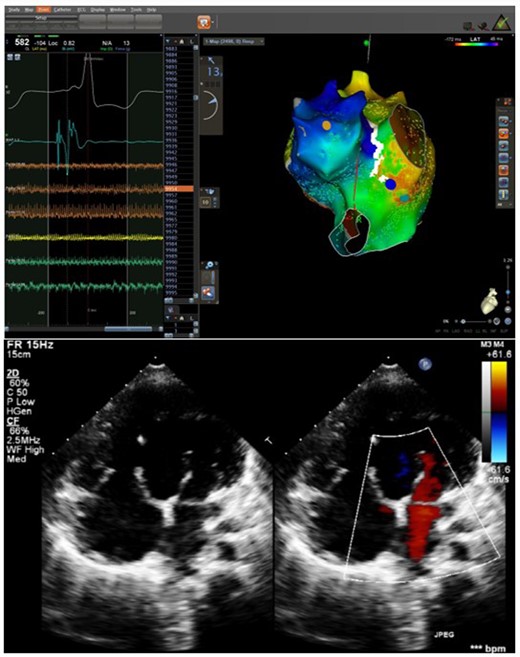Open the ECG menu
Viewport: 520px width, 657px height.
coord(81,10)
